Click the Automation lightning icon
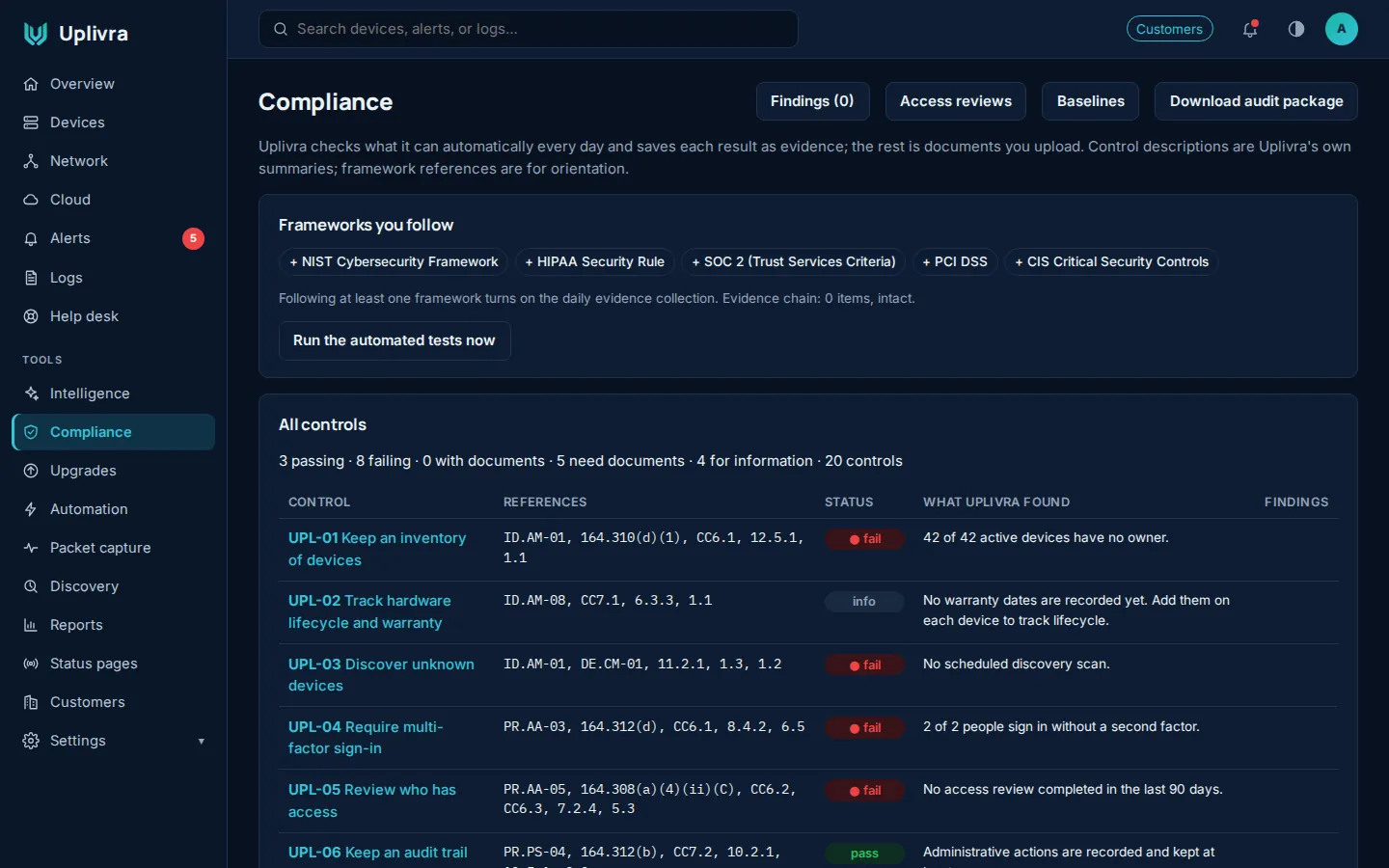1389x868 pixels. [31, 509]
